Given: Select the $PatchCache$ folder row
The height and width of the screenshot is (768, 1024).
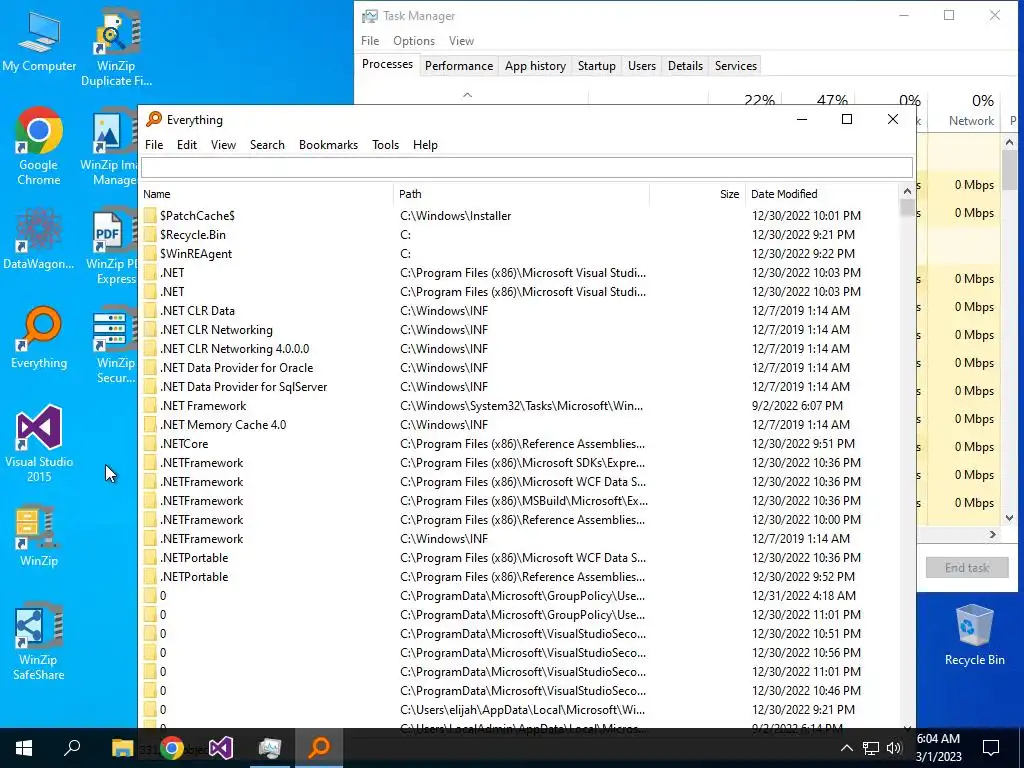Looking at the screenshot, I should 519,216.
